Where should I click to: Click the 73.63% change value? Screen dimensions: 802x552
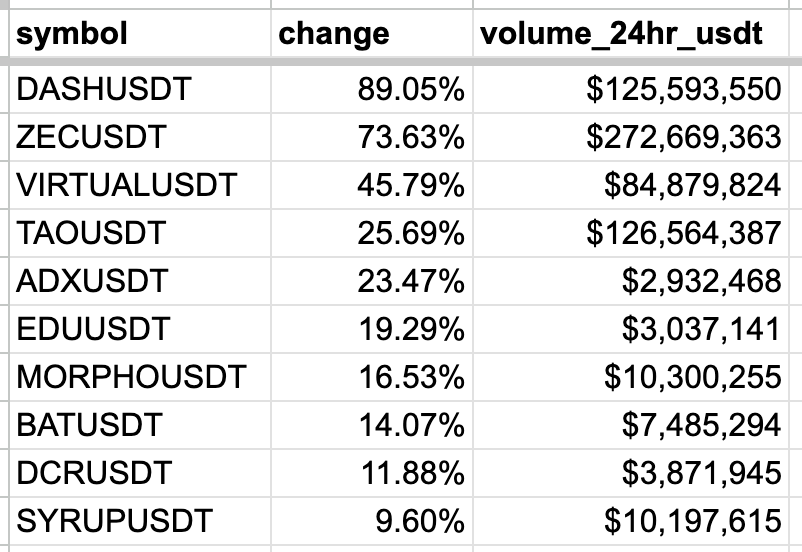[x=410, y=138]
